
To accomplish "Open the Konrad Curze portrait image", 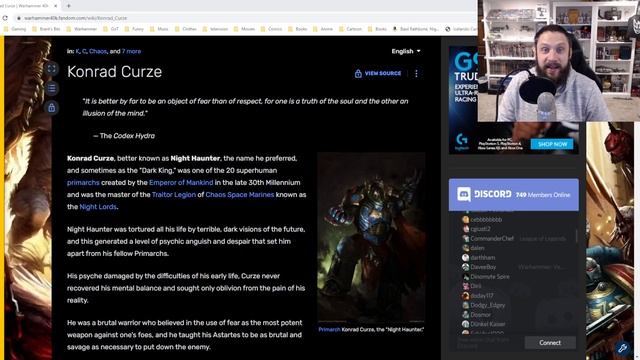I will (371, 238).
